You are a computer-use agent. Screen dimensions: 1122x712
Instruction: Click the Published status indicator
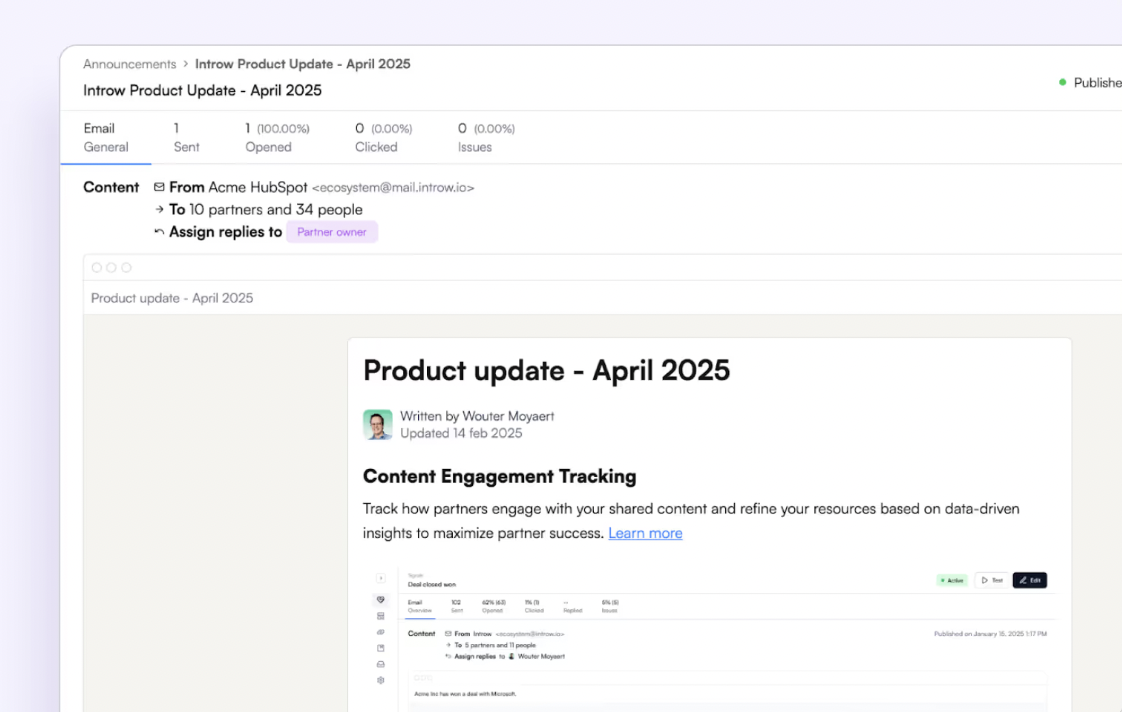[x=1090, y=82]
